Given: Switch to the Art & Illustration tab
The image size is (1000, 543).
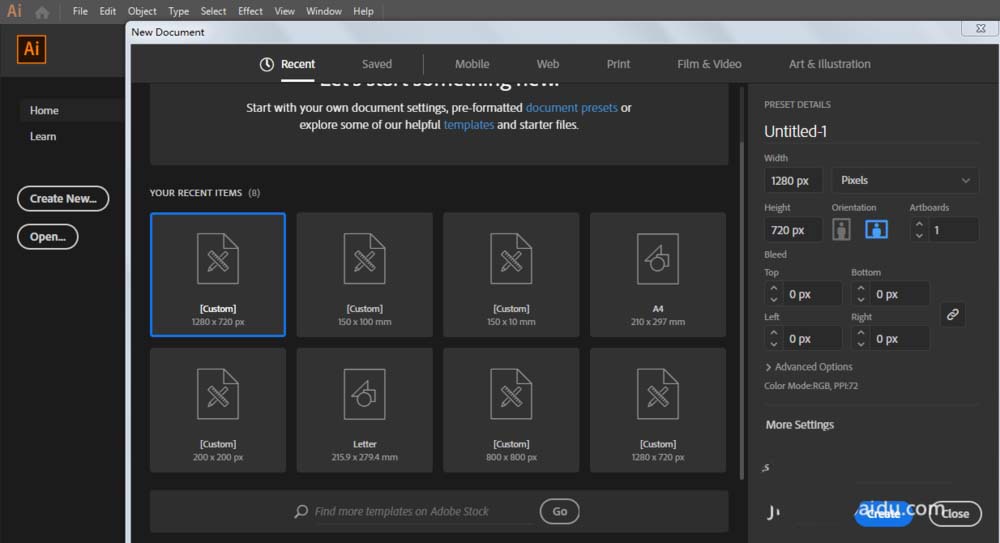Looking at the screenshot, I should pos(829,64).
